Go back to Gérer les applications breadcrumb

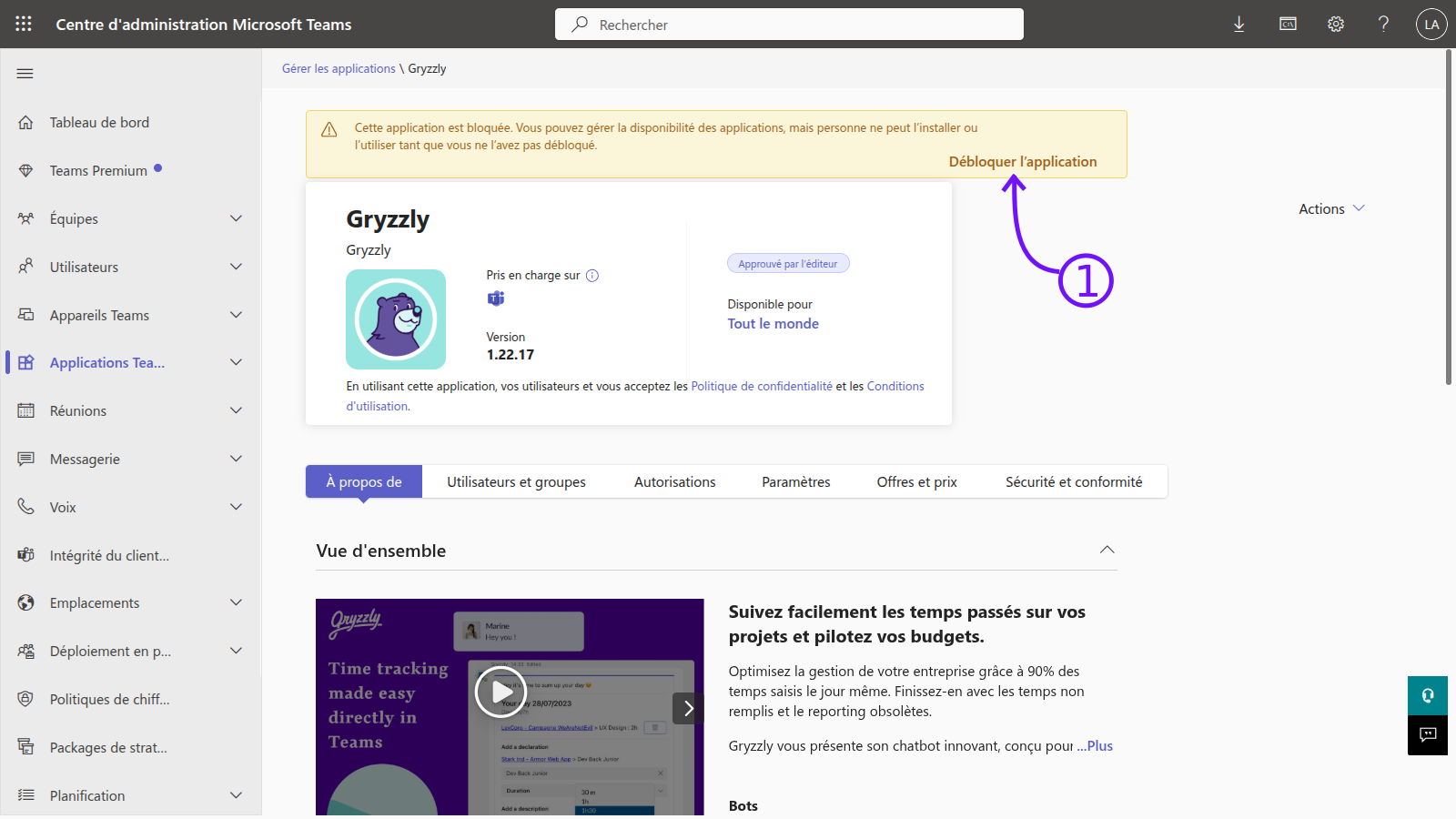tap(339, 68)
